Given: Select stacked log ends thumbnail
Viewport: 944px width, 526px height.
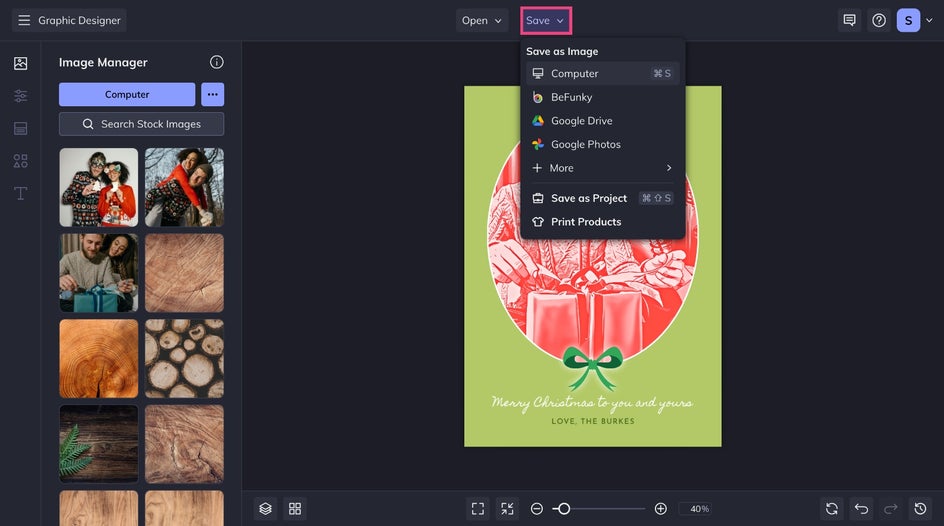Looking at the screenshot, I should coord(184,358).
